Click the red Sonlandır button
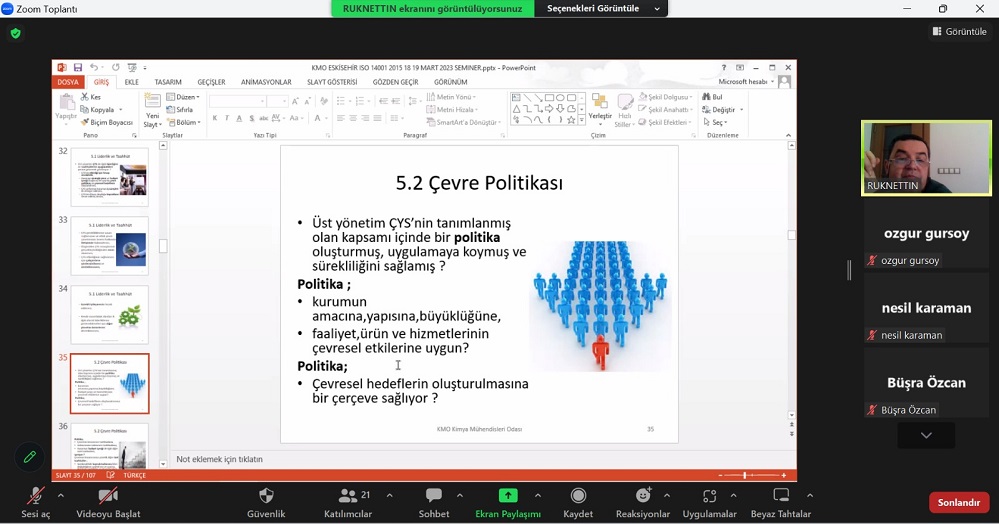Viewport: 999px width, 524px height. point(958,503)
